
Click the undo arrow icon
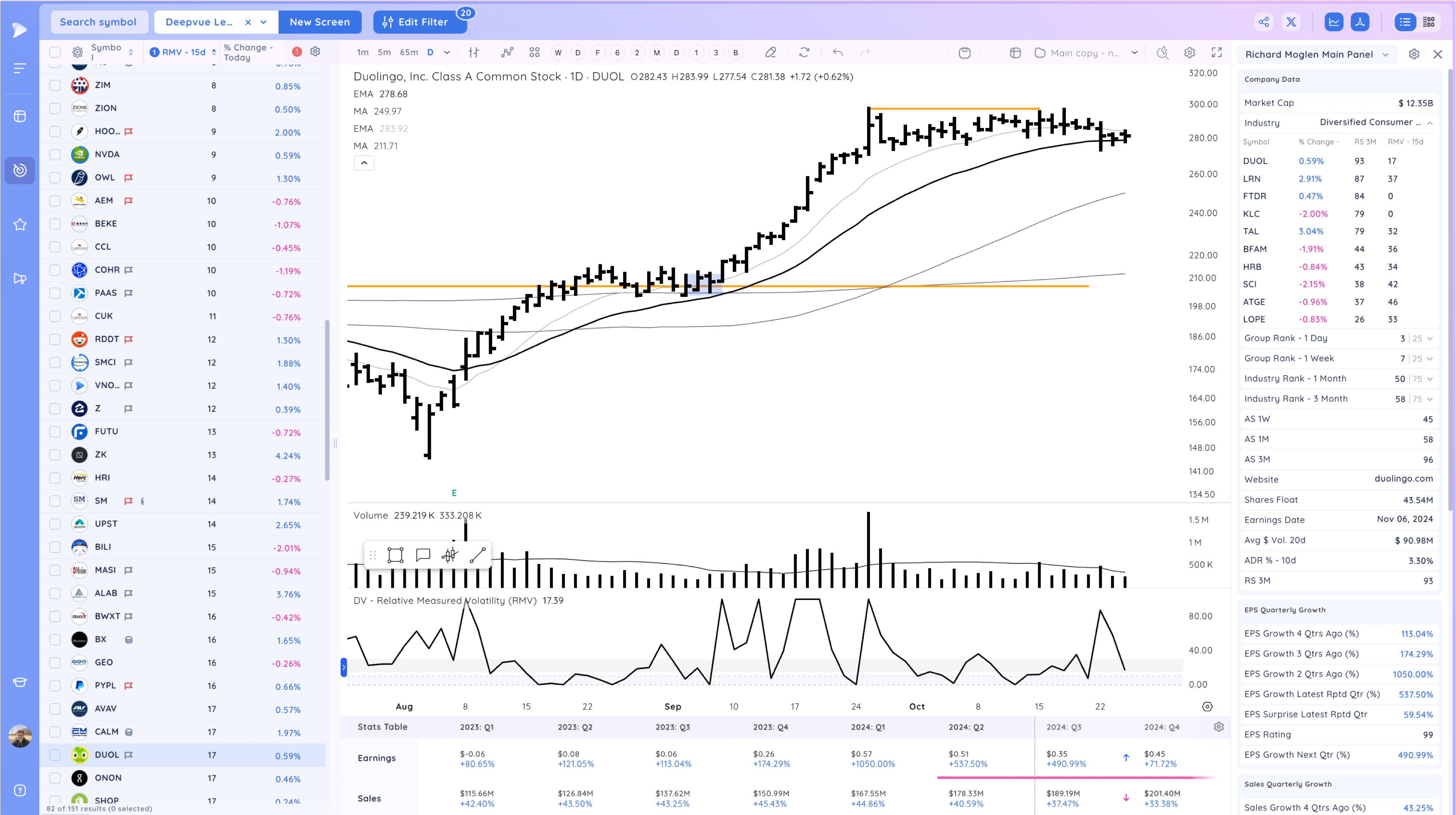pos(837,52)
